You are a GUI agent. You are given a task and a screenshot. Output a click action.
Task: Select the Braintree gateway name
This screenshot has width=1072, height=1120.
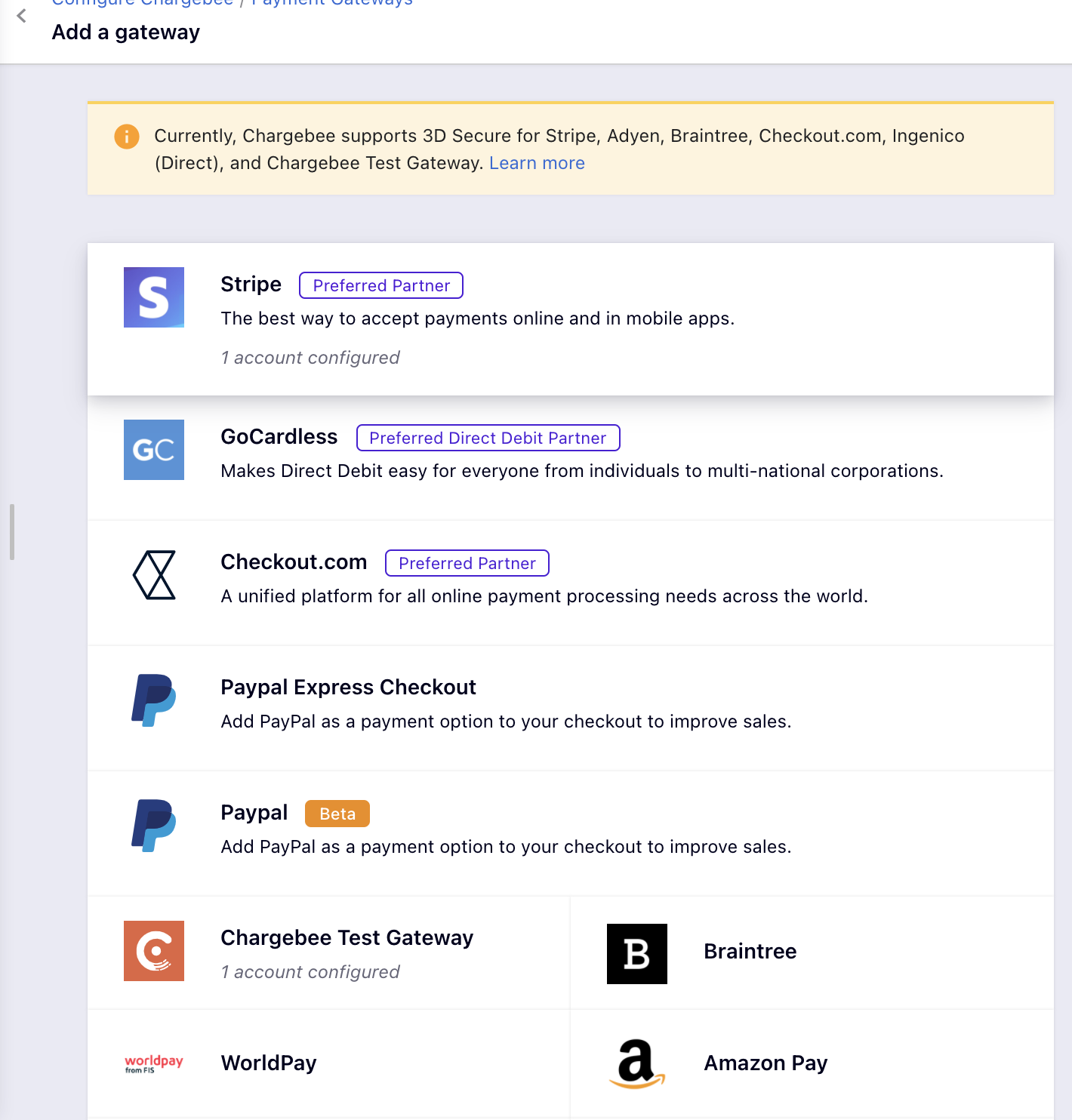click(750, 952)
